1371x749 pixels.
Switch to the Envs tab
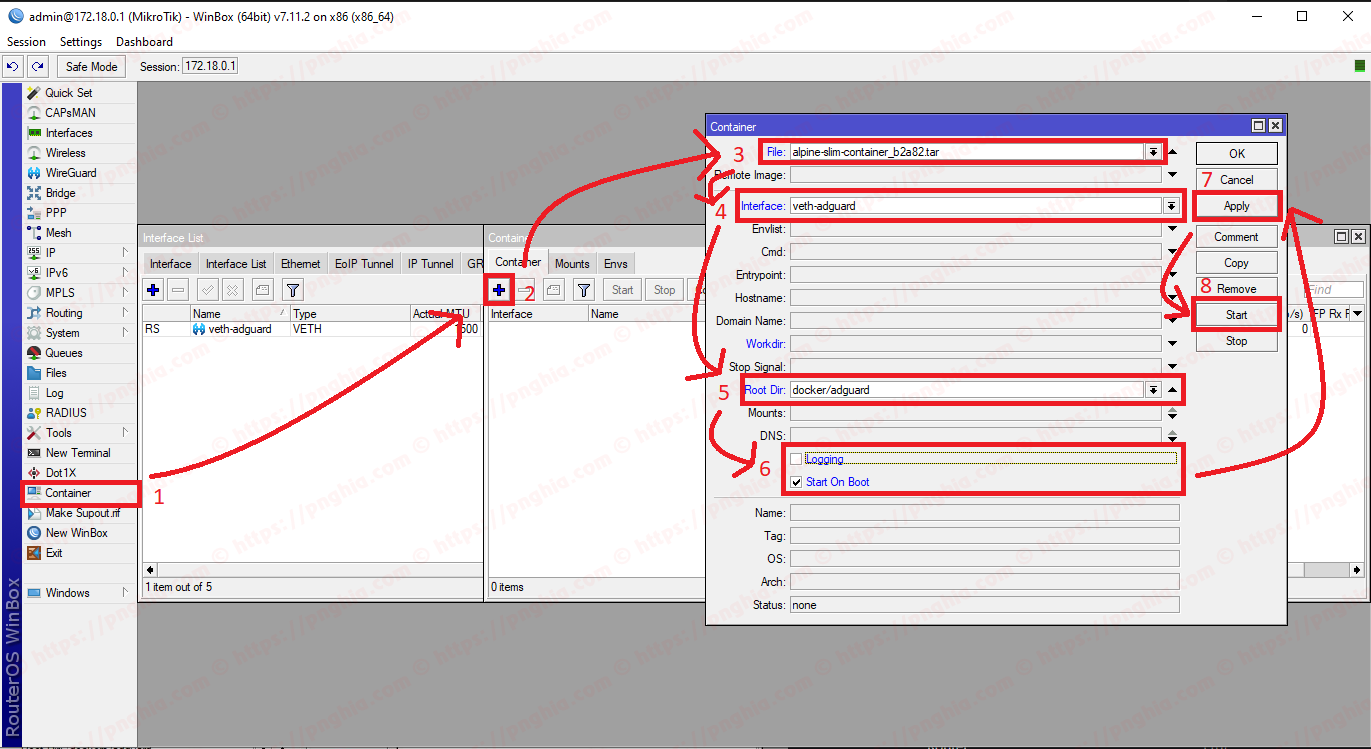616,264
